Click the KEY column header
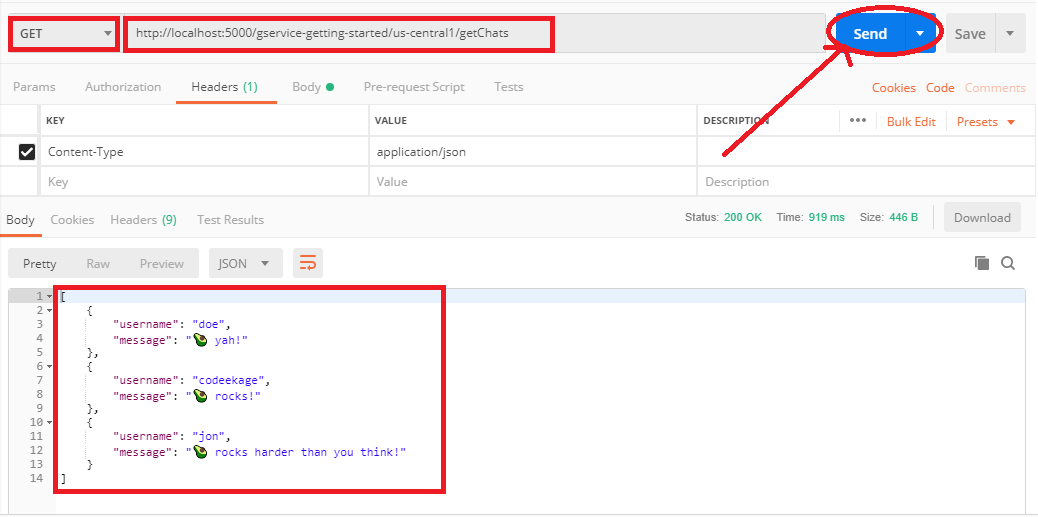 [55, 120]
